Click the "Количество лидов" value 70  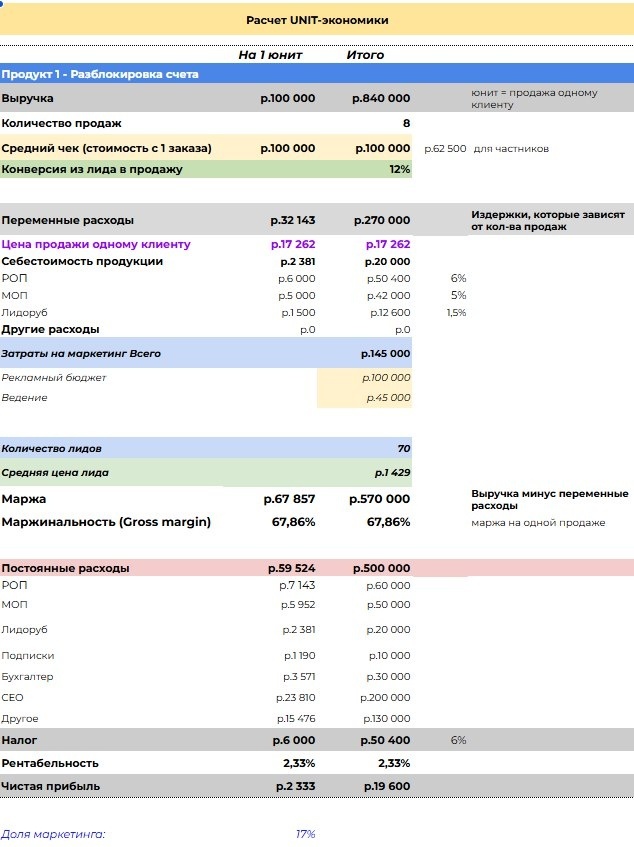click(x=403, y=448)
